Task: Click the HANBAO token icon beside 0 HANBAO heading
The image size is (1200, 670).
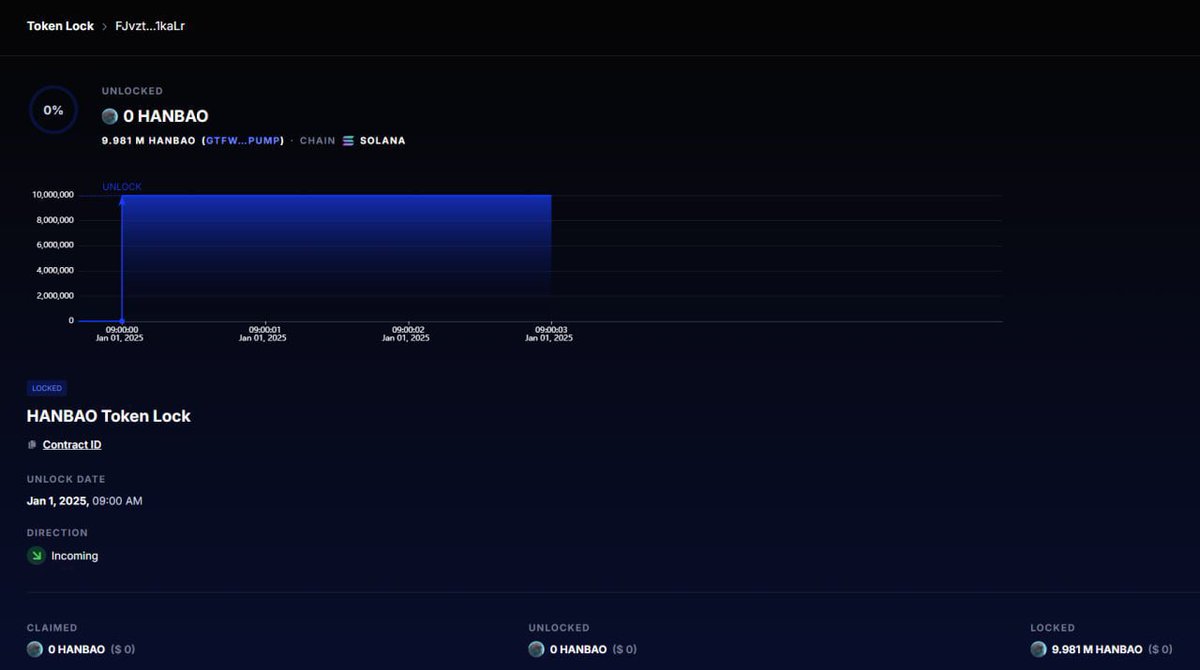Action: click(x=110, y=116)
